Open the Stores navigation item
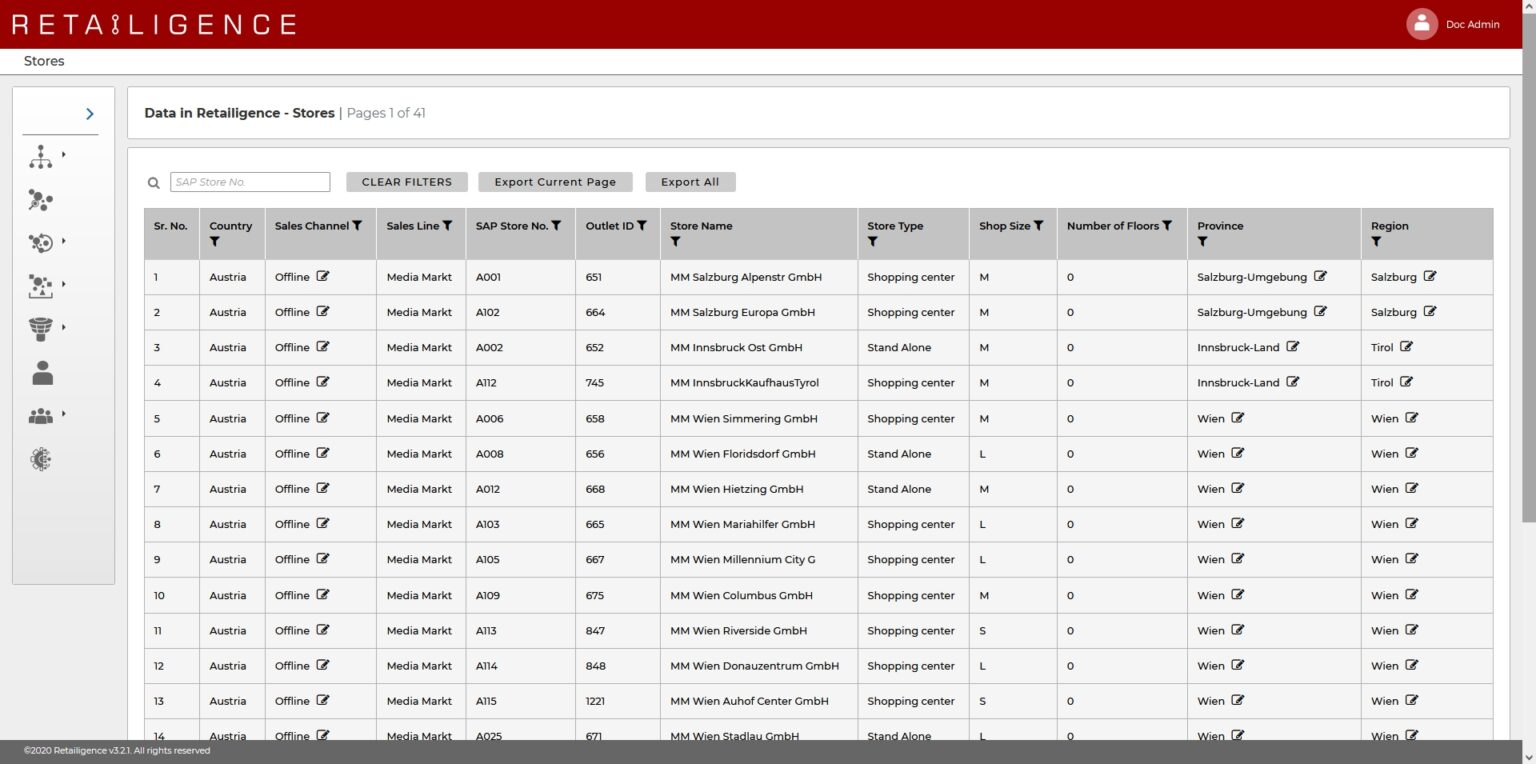Screen dimensions: 1536x764 click(x=44, y=61)
